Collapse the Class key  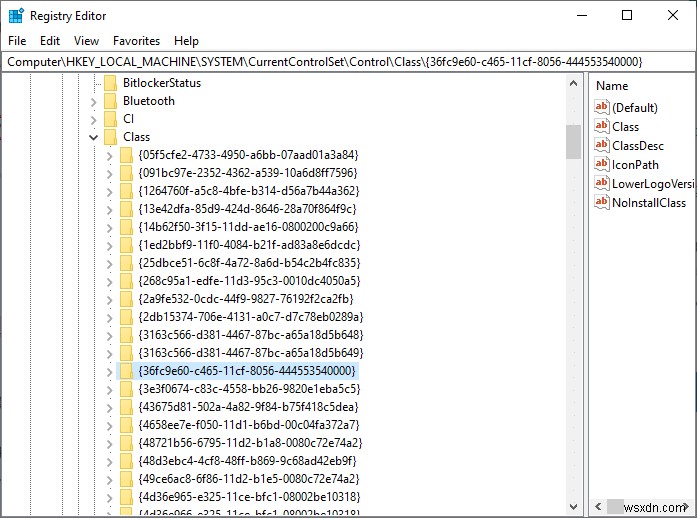[x=93, y=137]
